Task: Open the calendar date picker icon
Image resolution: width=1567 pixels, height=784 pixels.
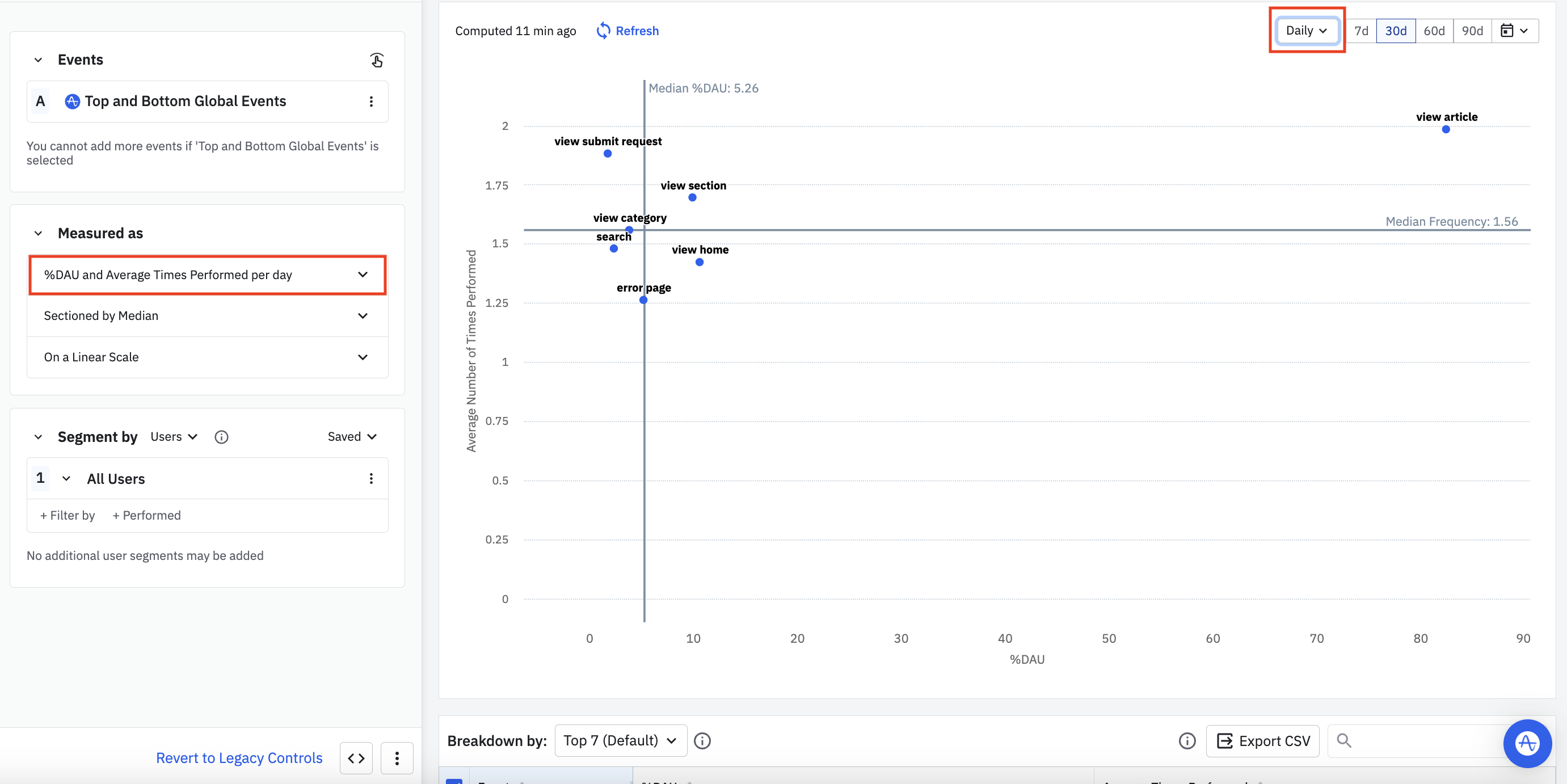Action: point(1514,31)
